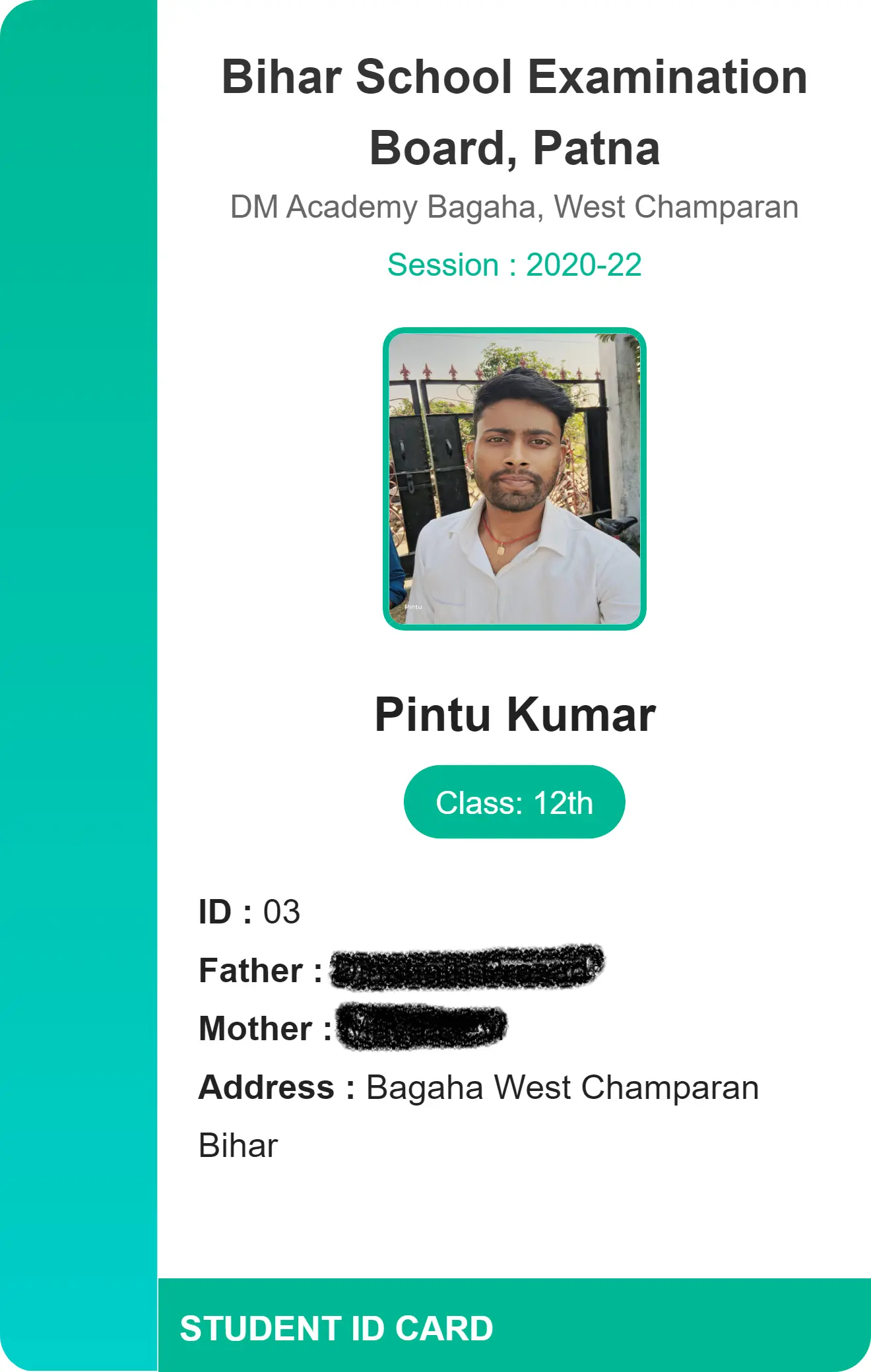Image resolution: width=871 pixels, height=1372 pixels.
Task: Click the "Board, Patna" heading line
Action: (514, 148)
